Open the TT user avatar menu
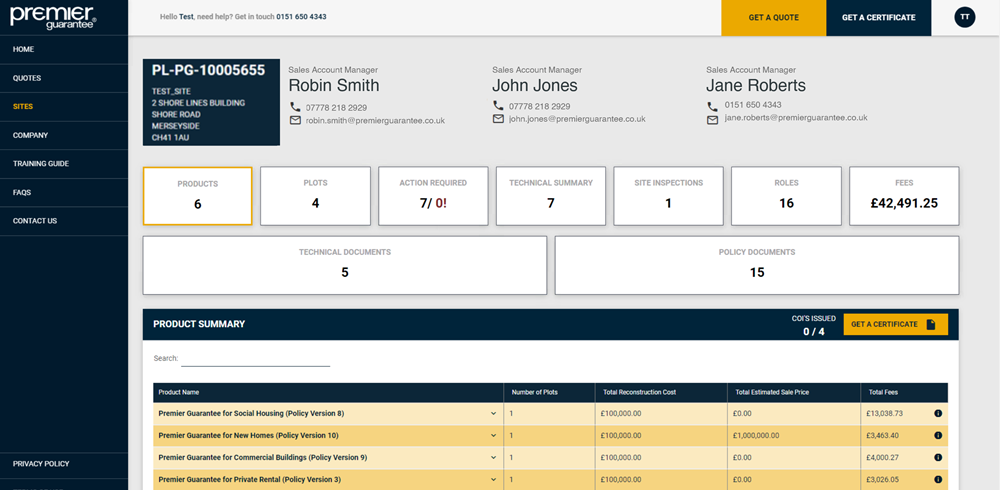The image size is (1000, 490). point(965,17)
